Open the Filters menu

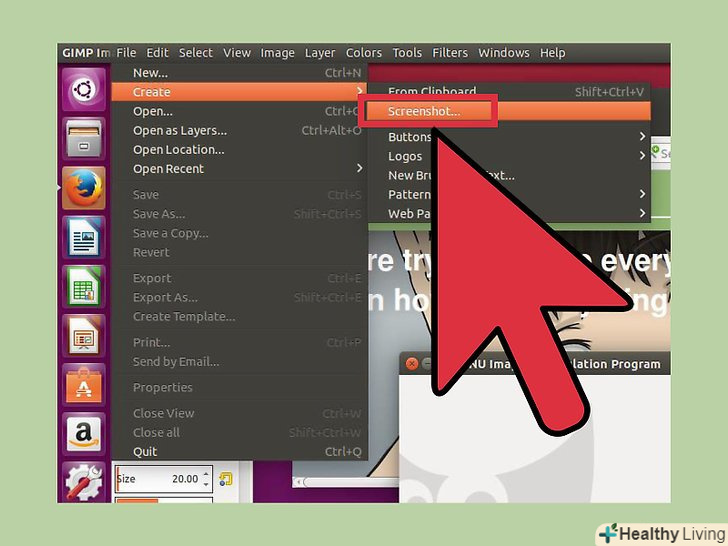[450, 53]
